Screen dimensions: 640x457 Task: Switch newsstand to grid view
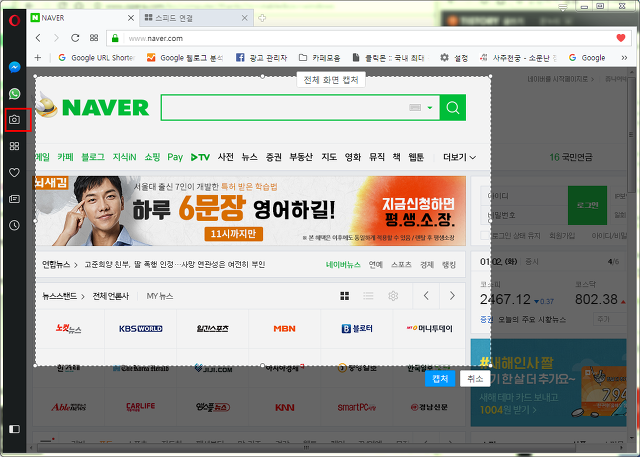click(344, 296)
